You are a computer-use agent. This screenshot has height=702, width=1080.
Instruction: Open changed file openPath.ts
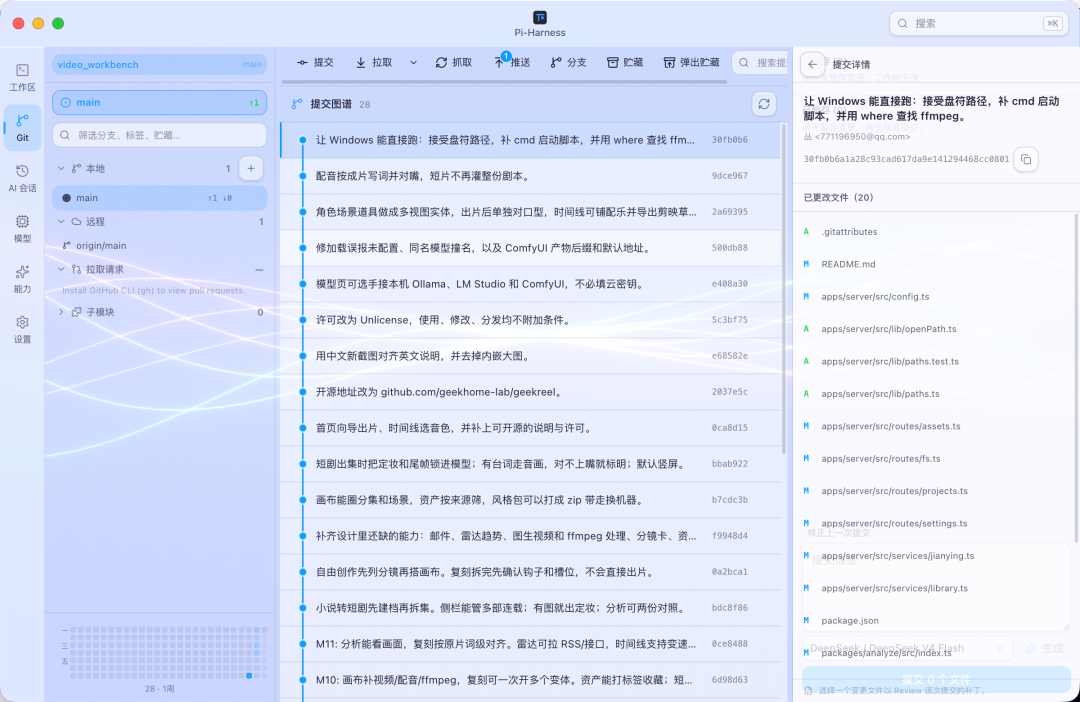[x=933, y=329]
